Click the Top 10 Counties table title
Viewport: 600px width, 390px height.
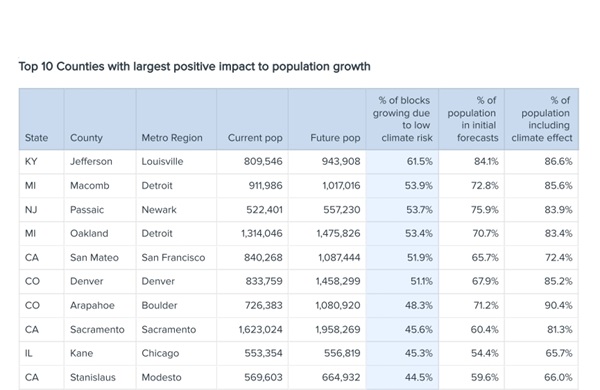pyautogui.click(x=194, y=67)
